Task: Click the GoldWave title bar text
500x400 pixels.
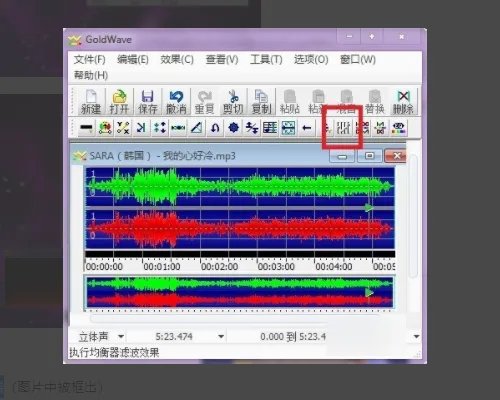Action: (x=109, y=40)
